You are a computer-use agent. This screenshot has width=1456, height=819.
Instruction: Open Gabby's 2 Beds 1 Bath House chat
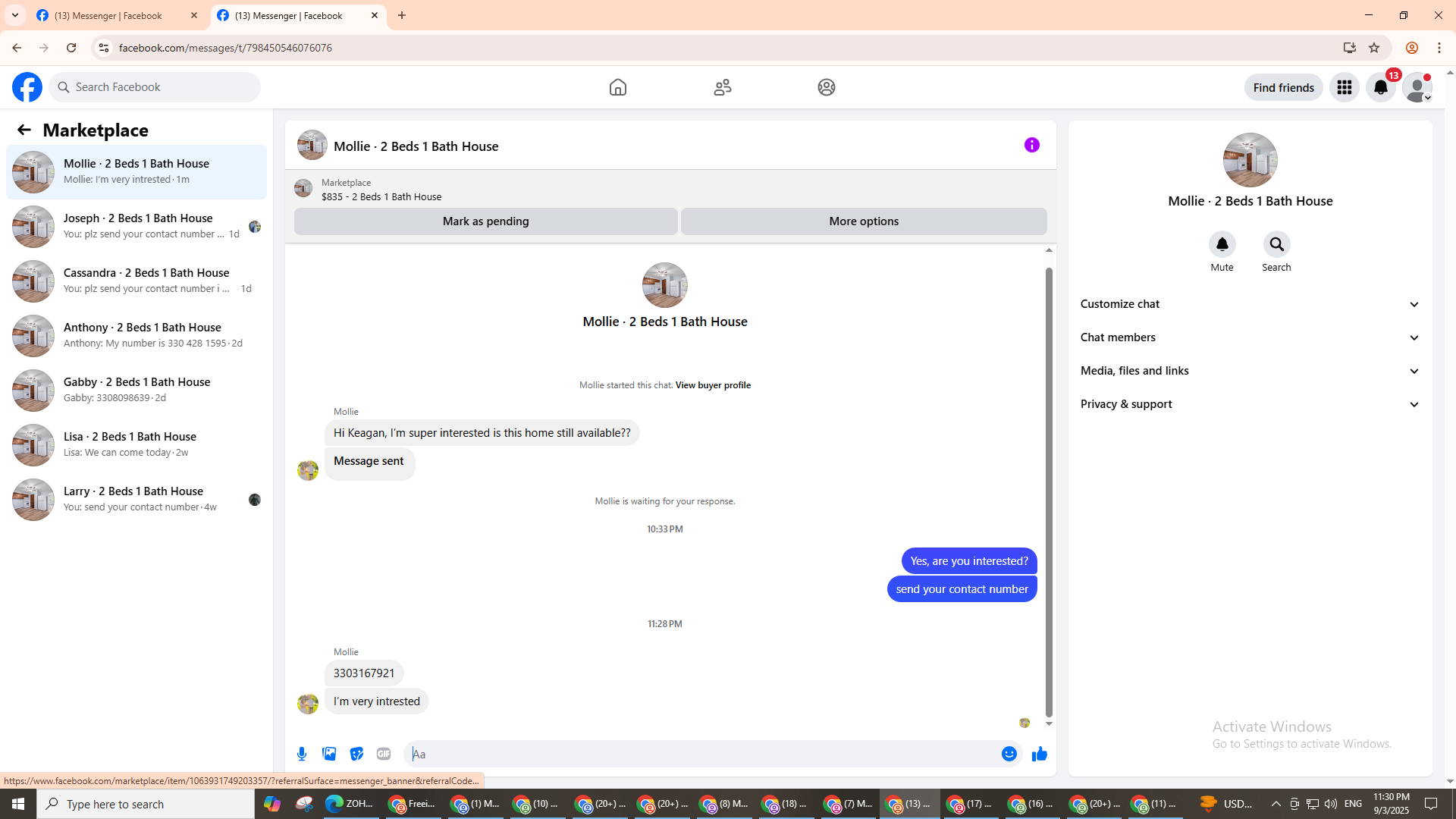coord(136,391)
